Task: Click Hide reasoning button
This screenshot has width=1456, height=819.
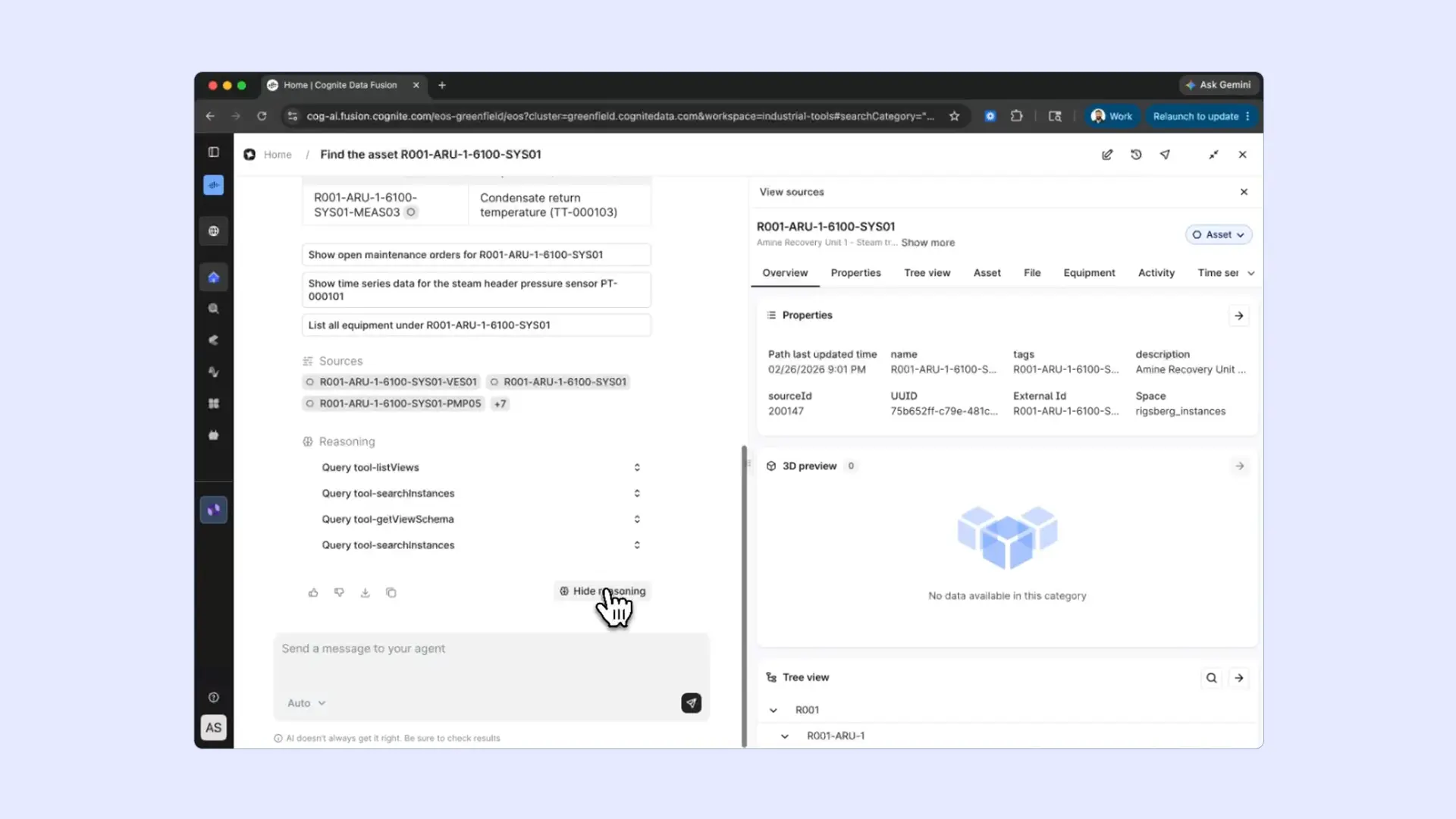Action: [x=603, y=591]
